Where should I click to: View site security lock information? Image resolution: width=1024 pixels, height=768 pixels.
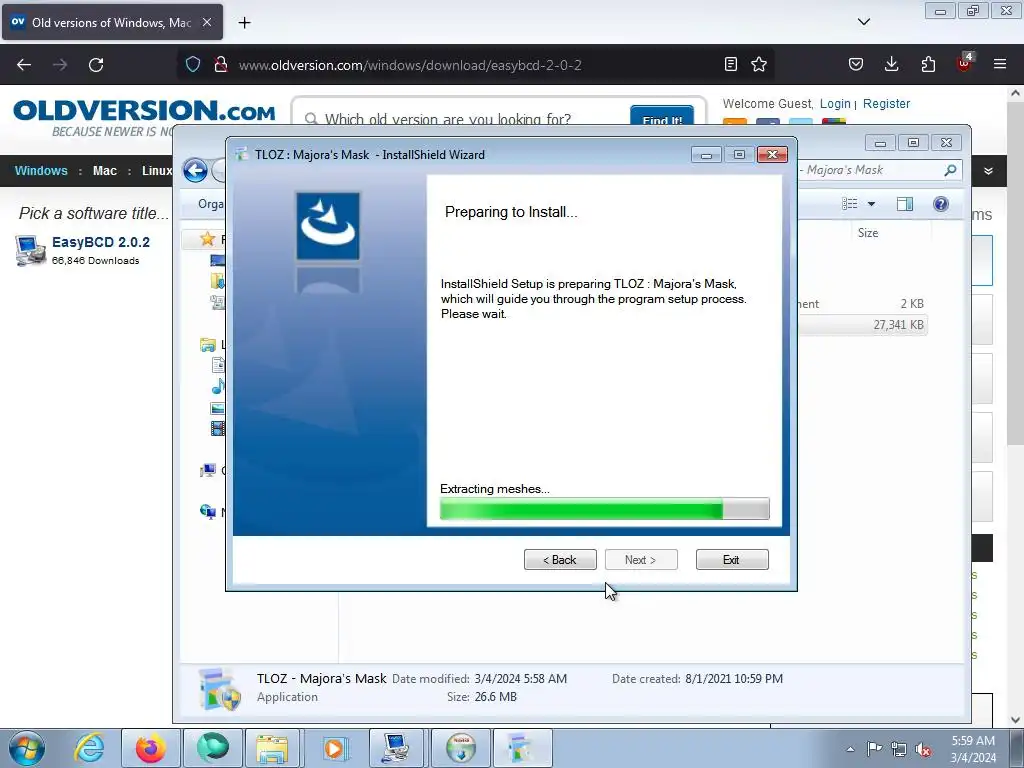[221, 64]
